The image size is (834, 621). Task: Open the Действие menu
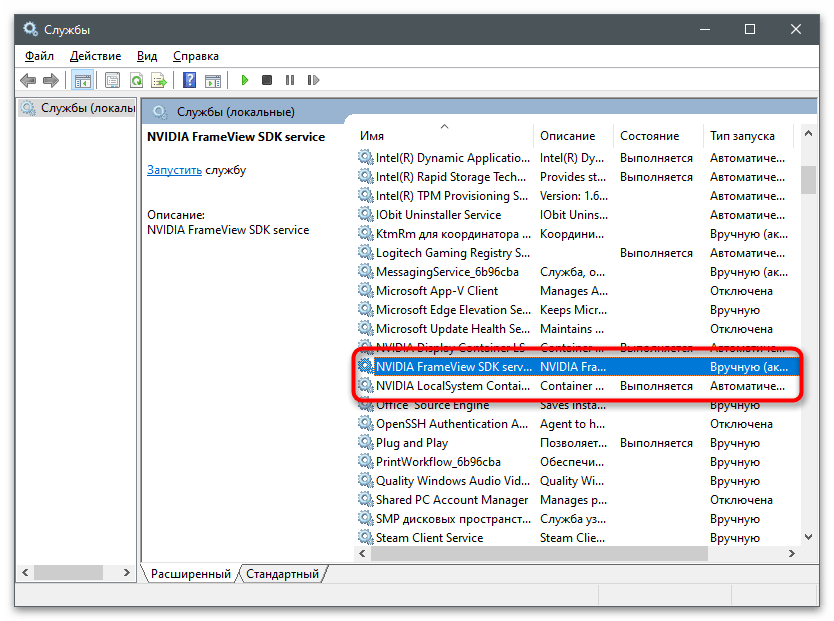click(95, 56)
